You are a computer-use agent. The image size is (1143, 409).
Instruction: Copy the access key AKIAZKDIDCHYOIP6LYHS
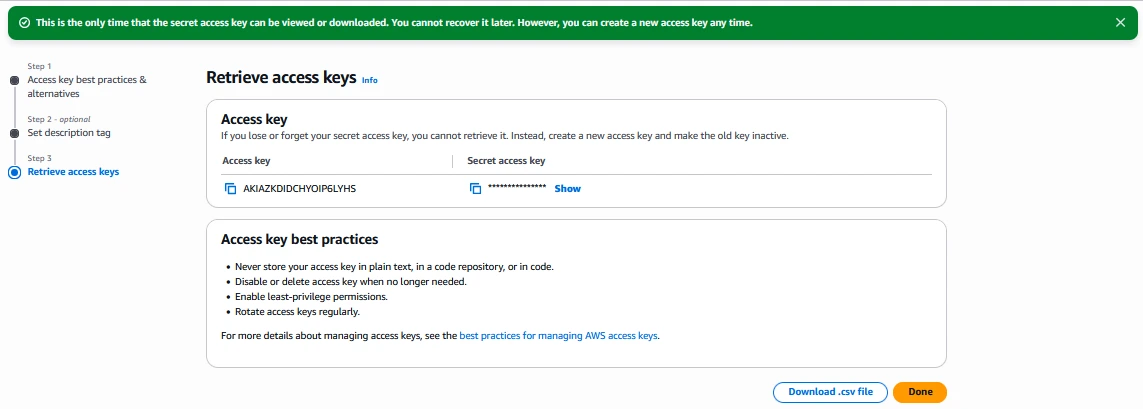tap(230, 188)
